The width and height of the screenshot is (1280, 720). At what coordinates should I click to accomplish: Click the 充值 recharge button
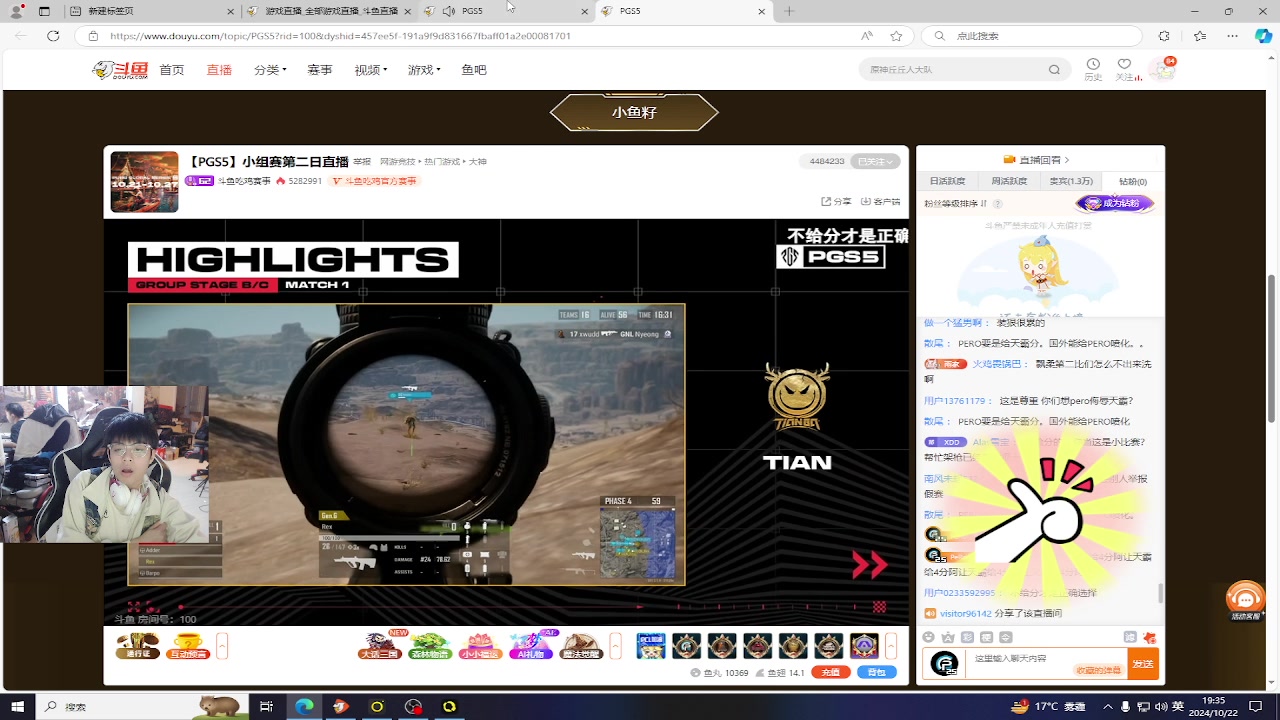[x=831, y=672]
